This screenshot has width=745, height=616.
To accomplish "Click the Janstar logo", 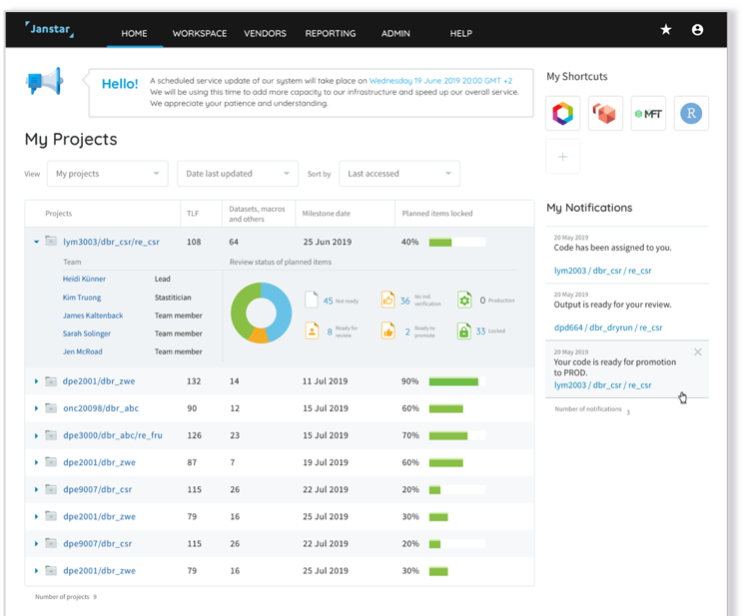I will click(50, 29).
